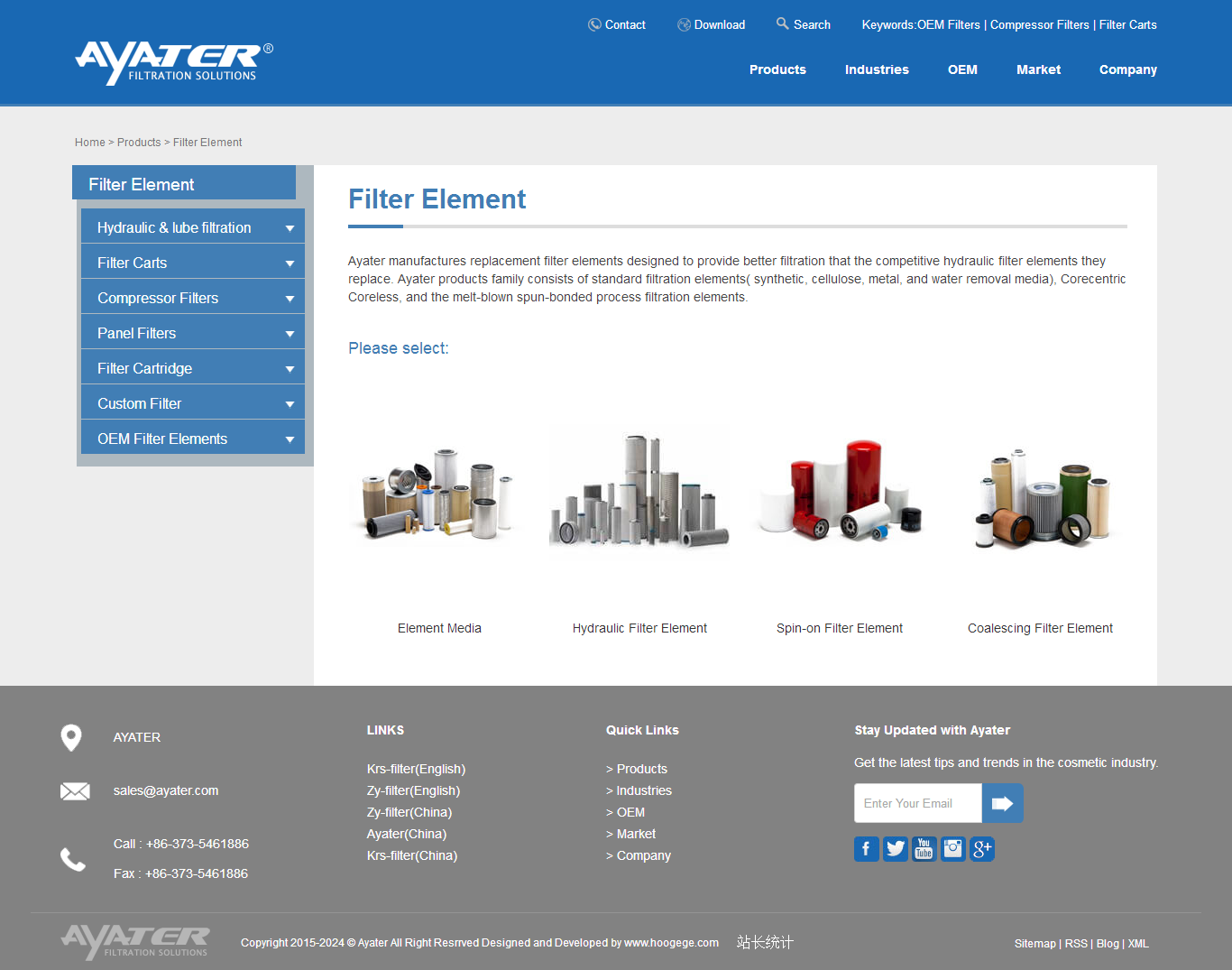Viewport: 1232px width, 970px height.
Task: Open the Coalescing Filter Element caption link
Action: (x=1040, y=628)
